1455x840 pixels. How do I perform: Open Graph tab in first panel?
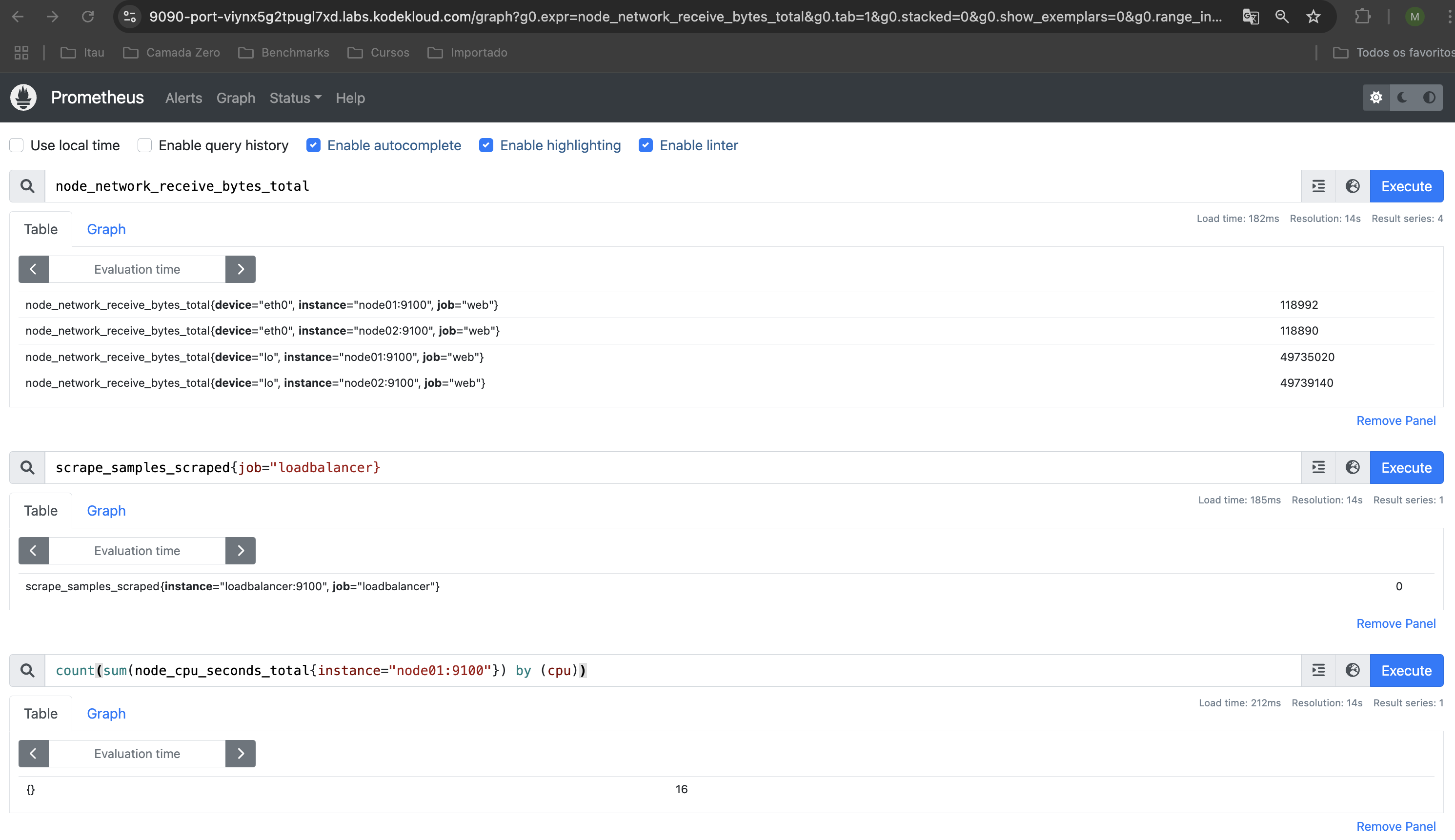click(x=106, y=230)
